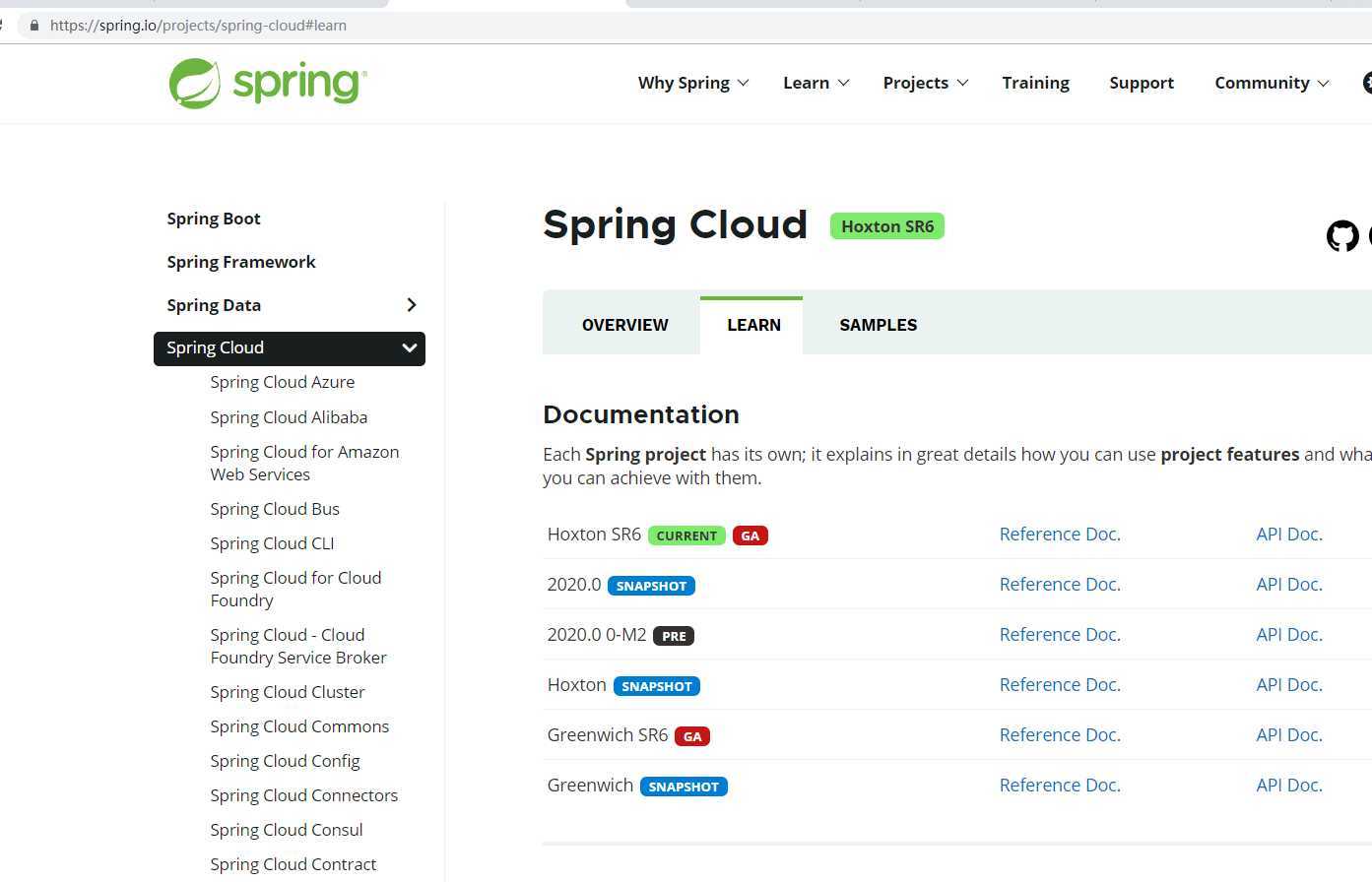The image size is (1372, 882).
Task: Click the SNAPSHOT badge on Greenwich row
Action: click(x=684, y=787)
